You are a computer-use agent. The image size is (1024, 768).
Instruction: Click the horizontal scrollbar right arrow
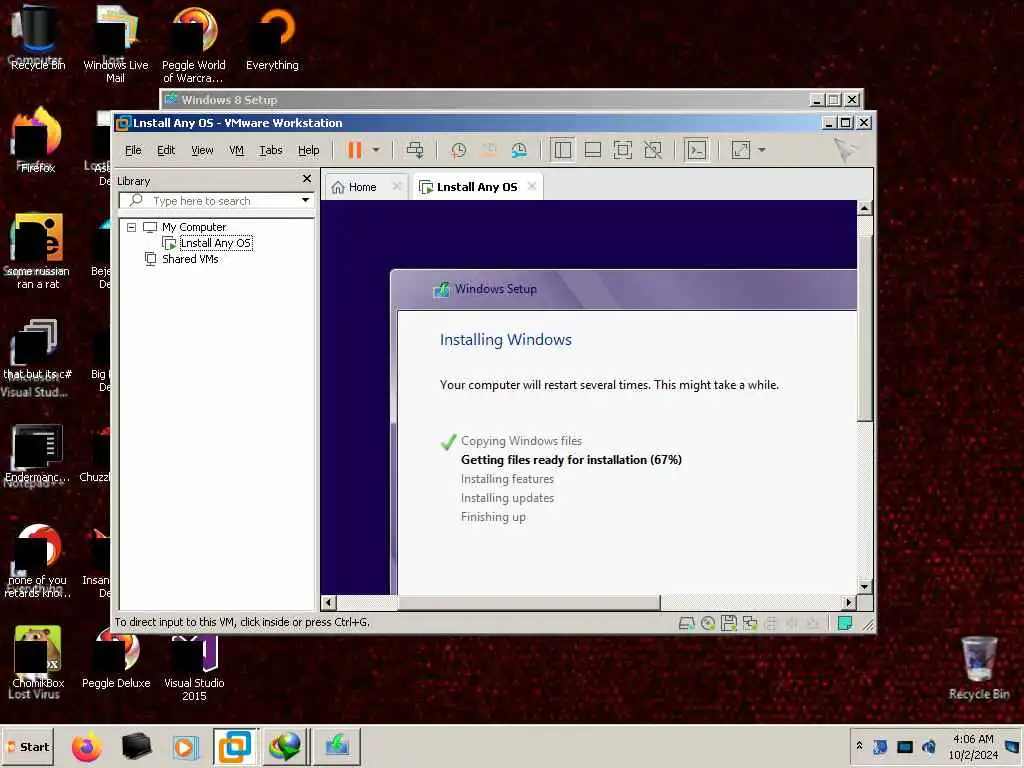tap(849, 602)
